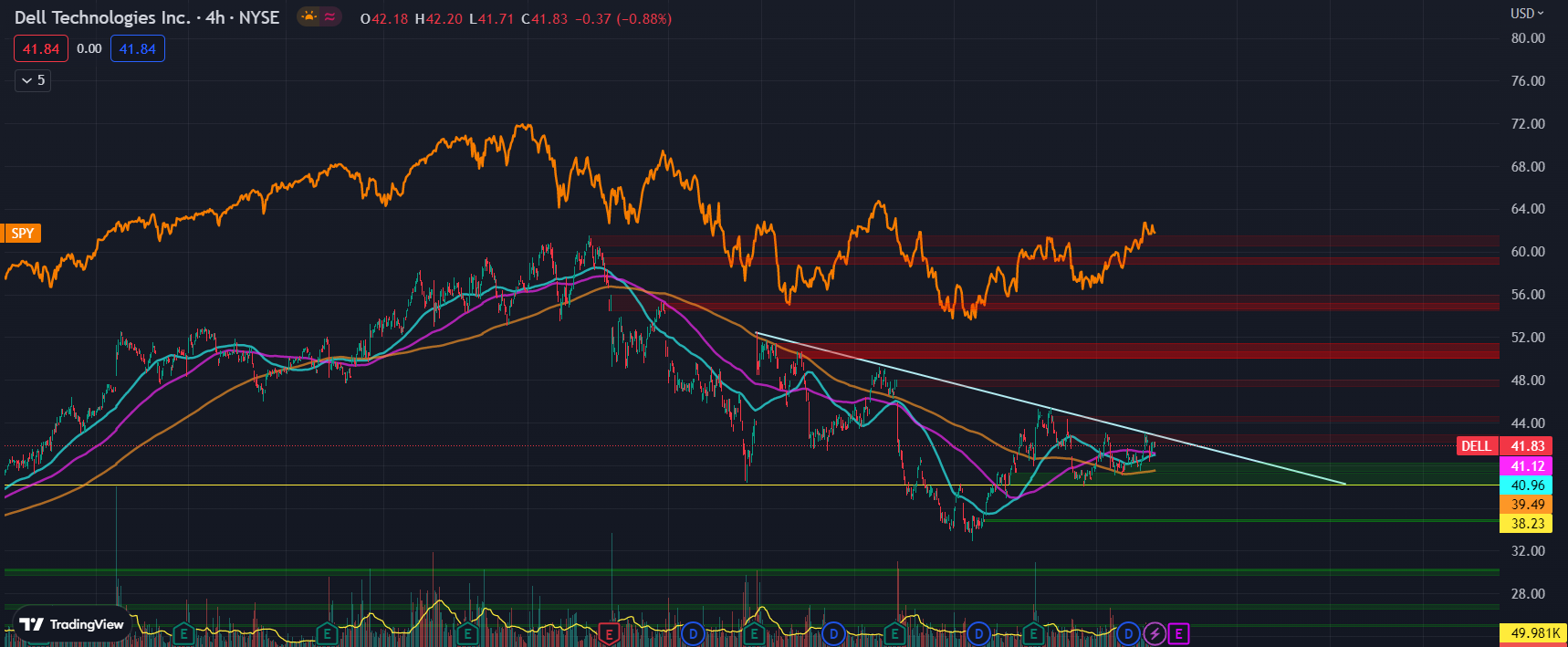Open the red E earnings marker
1568x647 pixels.
[609, 633]
